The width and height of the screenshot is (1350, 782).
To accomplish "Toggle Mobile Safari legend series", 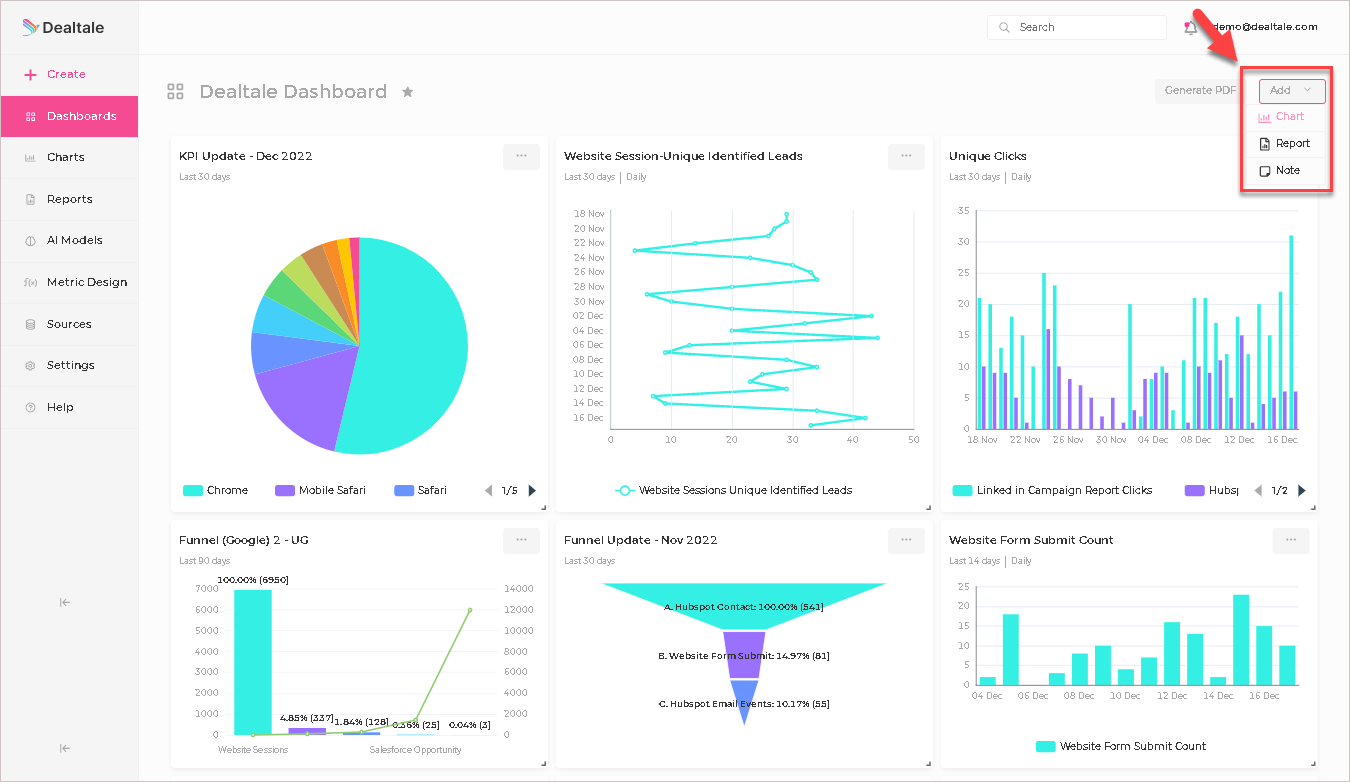I will coord(320,490).
